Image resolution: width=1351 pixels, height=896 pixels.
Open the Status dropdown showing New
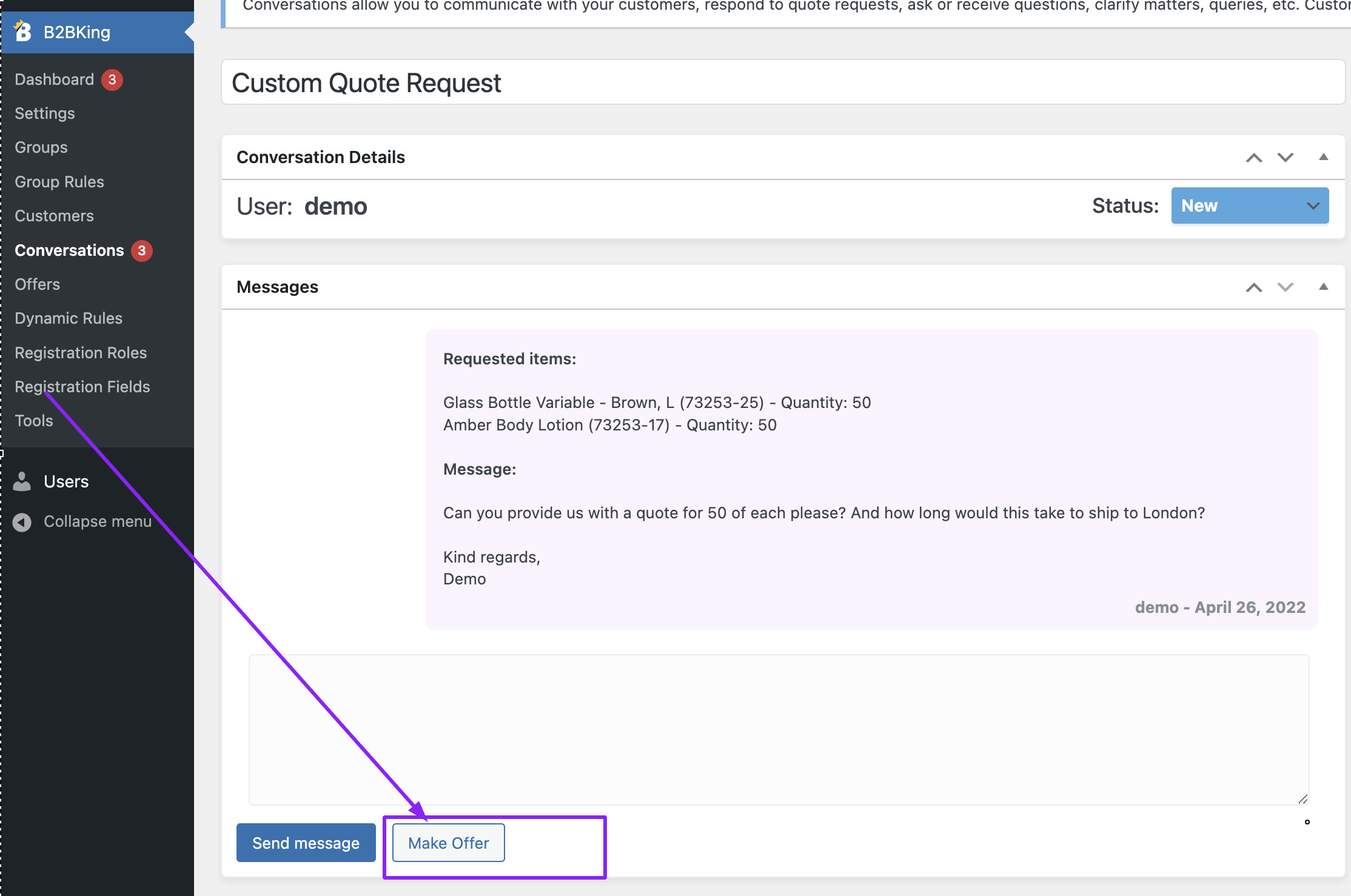pyautogui.click(x=1250, y=206)
